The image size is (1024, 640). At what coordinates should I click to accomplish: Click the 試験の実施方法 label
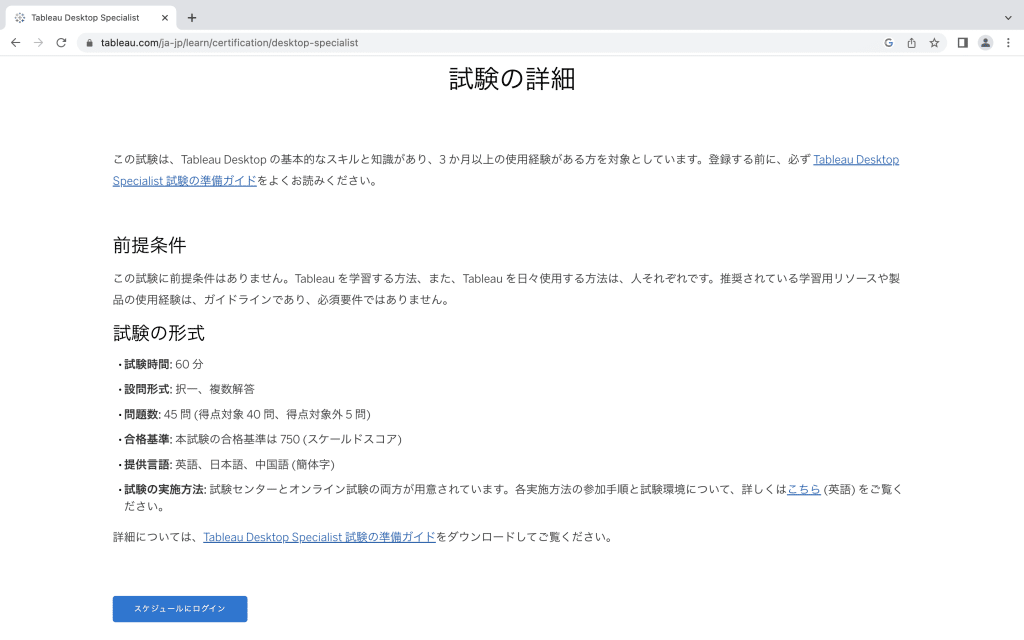[x=165, y=489]
